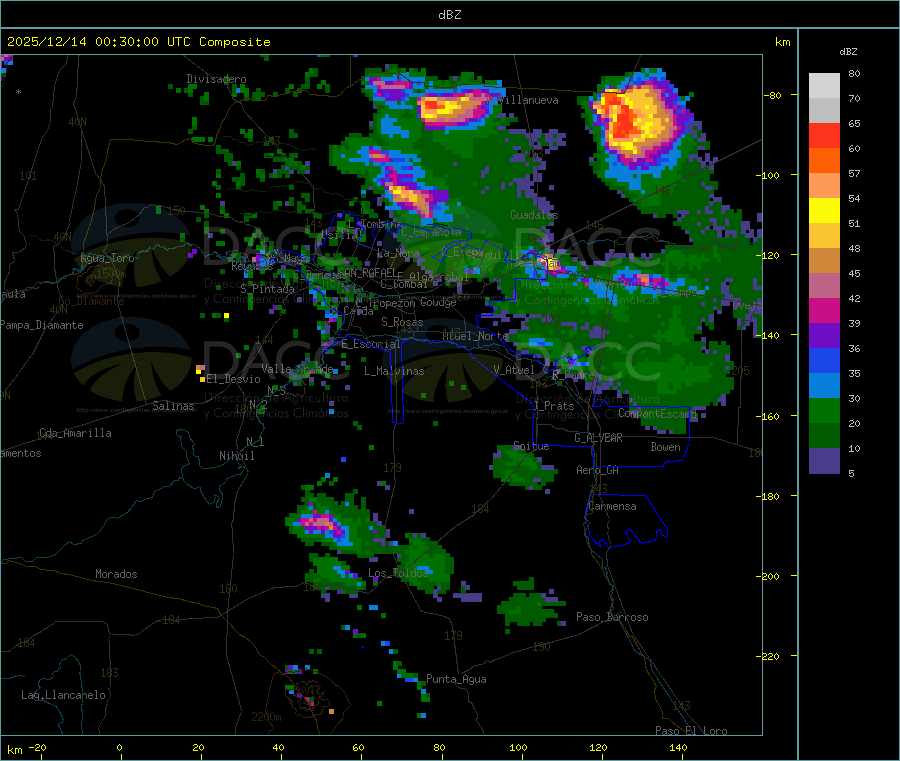Select the 'Divisadero' map label
This screenshot has width=900, height=761.
pos(216,79)
